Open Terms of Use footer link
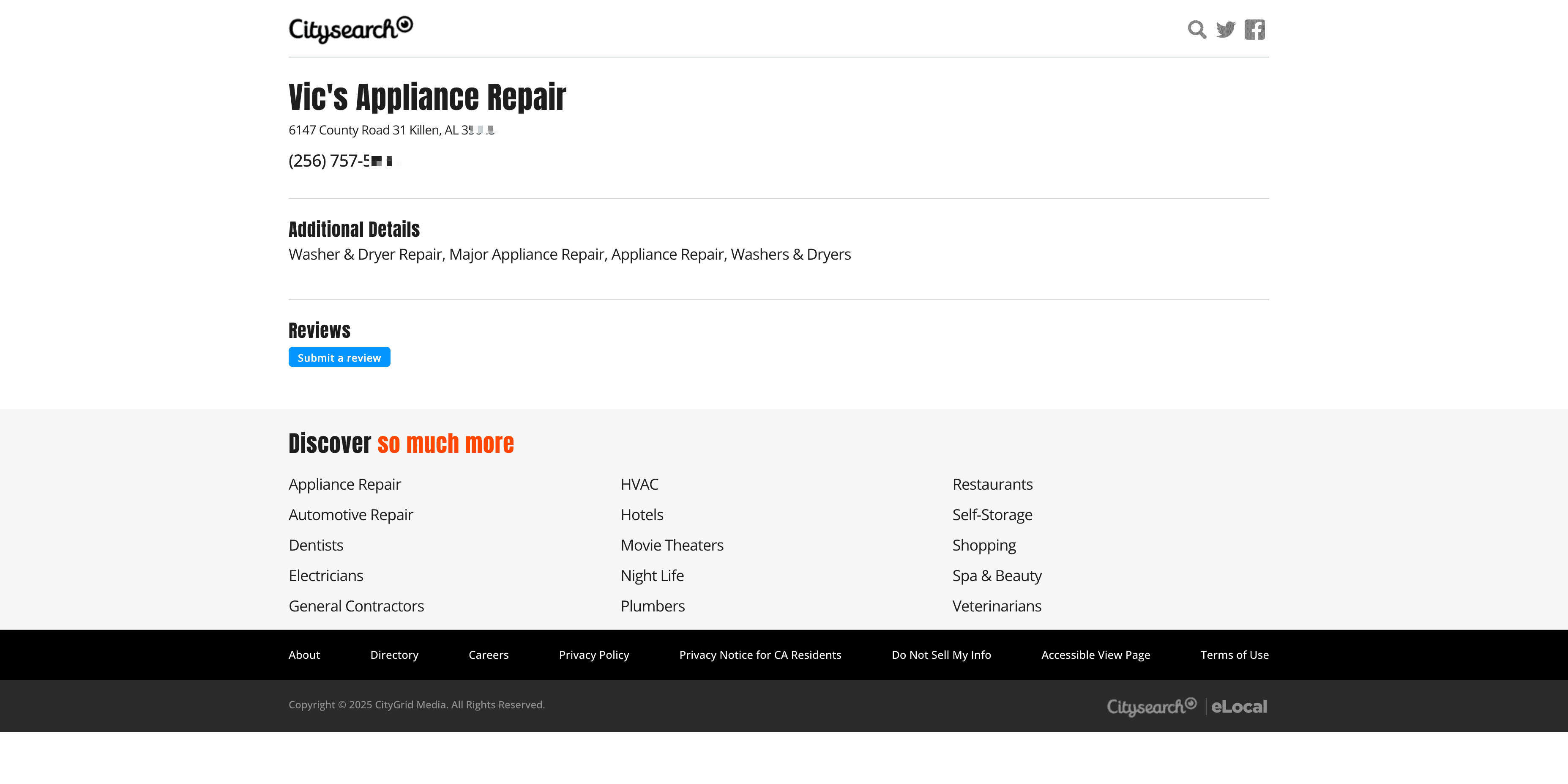This screenshot has height=784, width=1568. [1234, 655]
